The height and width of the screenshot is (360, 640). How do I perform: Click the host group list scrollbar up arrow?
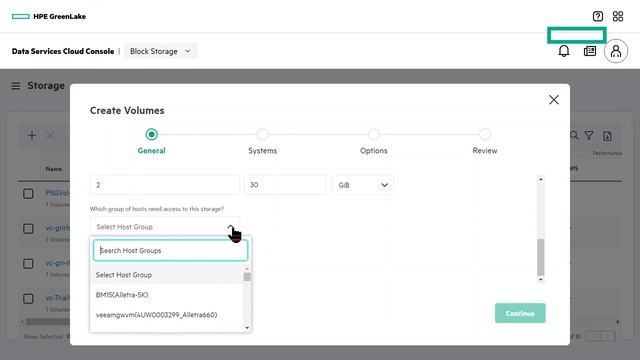[x=247, y=269]
